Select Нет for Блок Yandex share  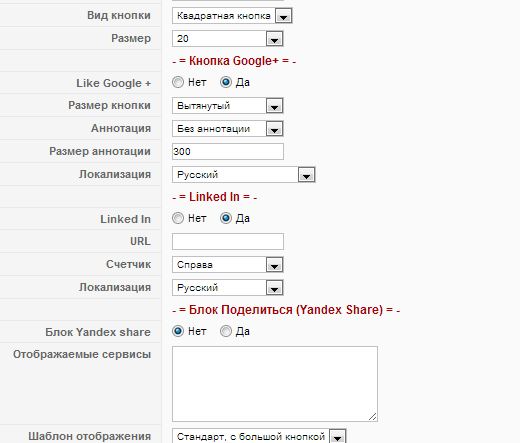tap(178, 331)
